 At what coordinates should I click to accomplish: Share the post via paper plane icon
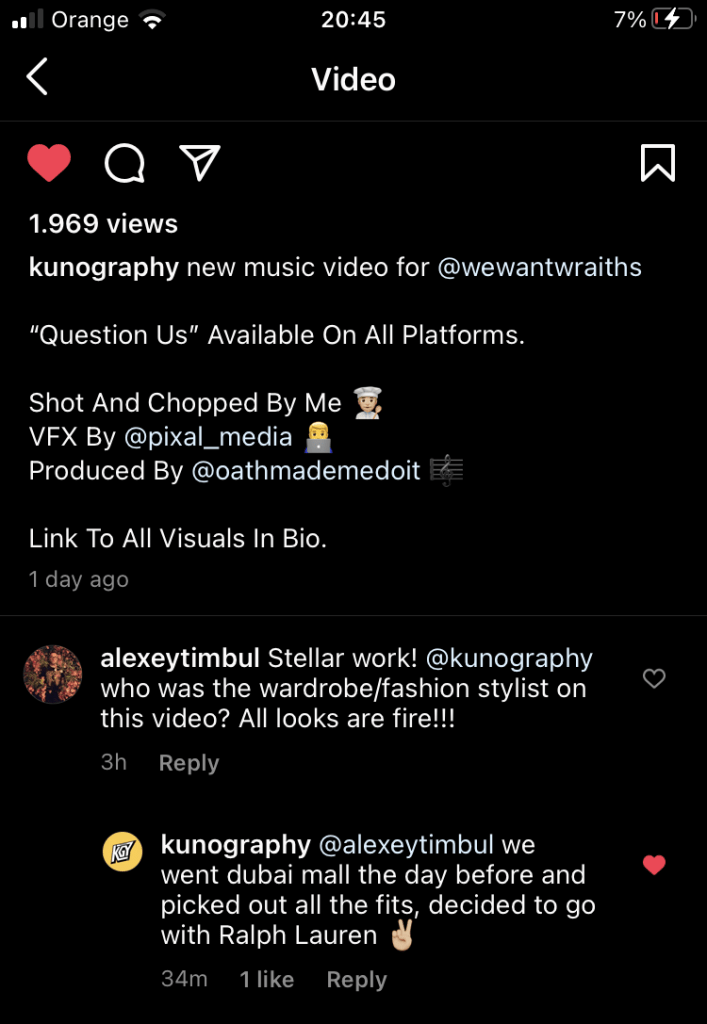(x=200, y=163)
